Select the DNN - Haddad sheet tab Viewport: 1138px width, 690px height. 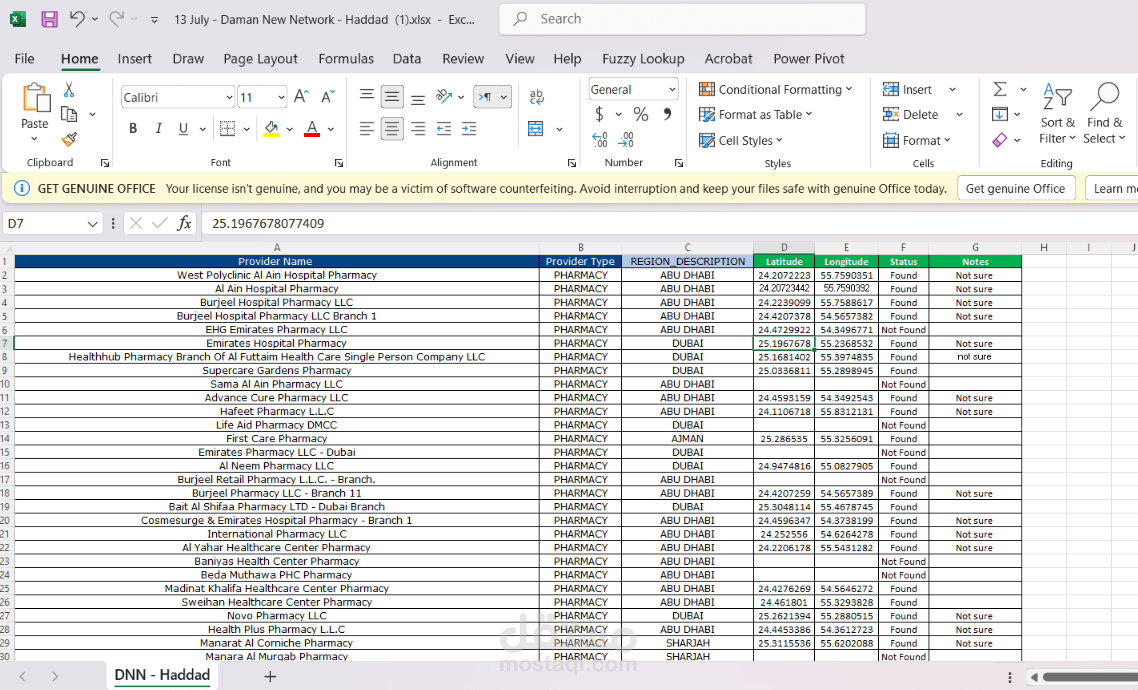click(163, 675)
